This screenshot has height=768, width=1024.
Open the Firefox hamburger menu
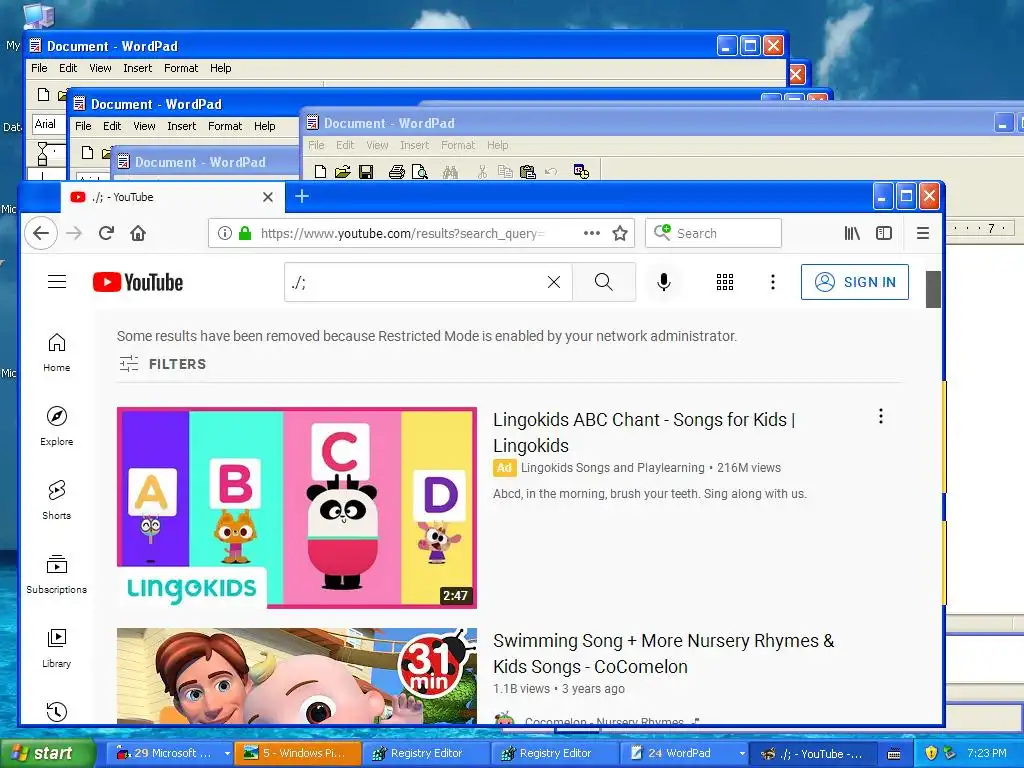923,233
